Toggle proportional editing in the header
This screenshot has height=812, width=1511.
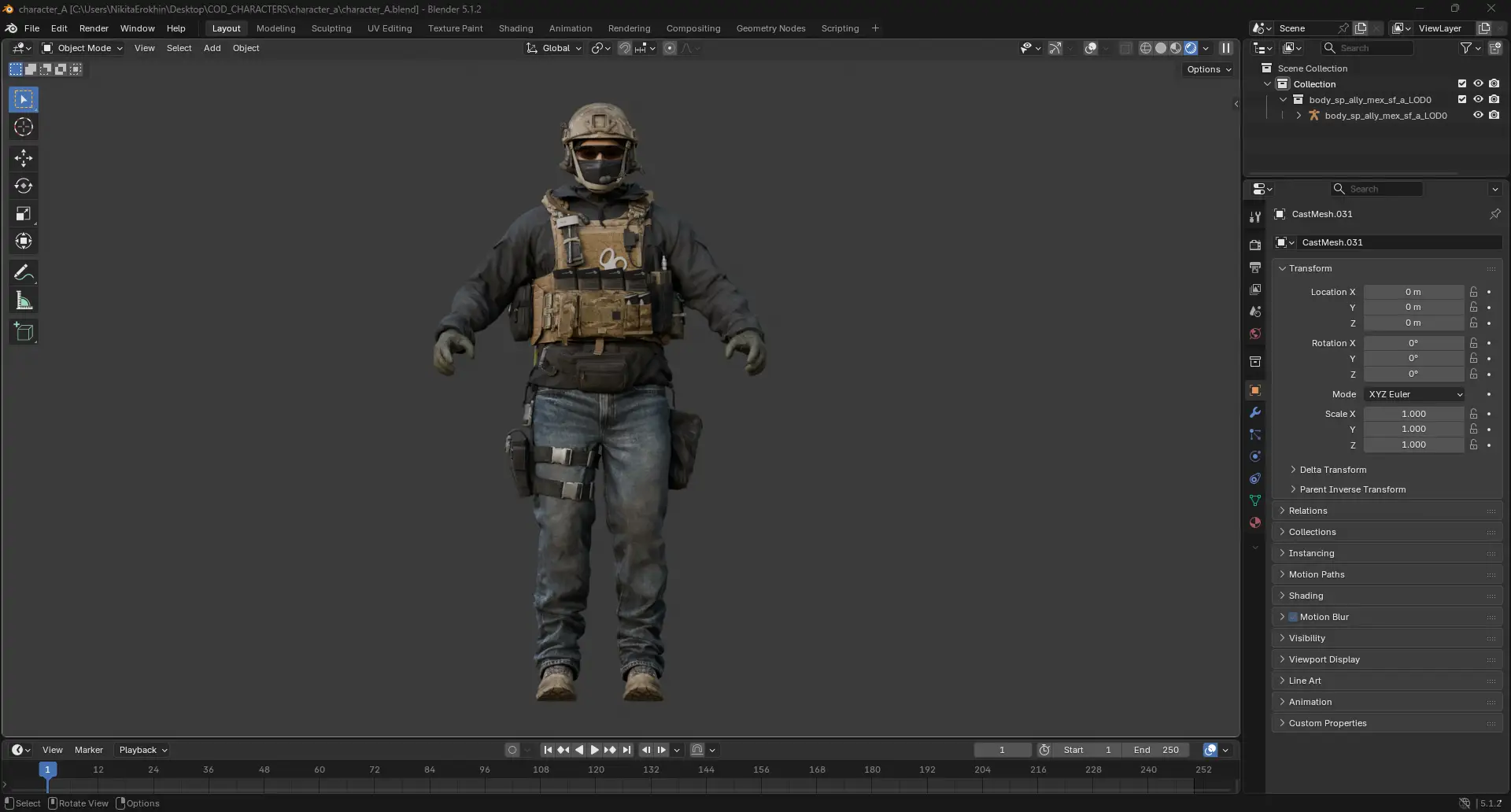[x=670, y=48]
